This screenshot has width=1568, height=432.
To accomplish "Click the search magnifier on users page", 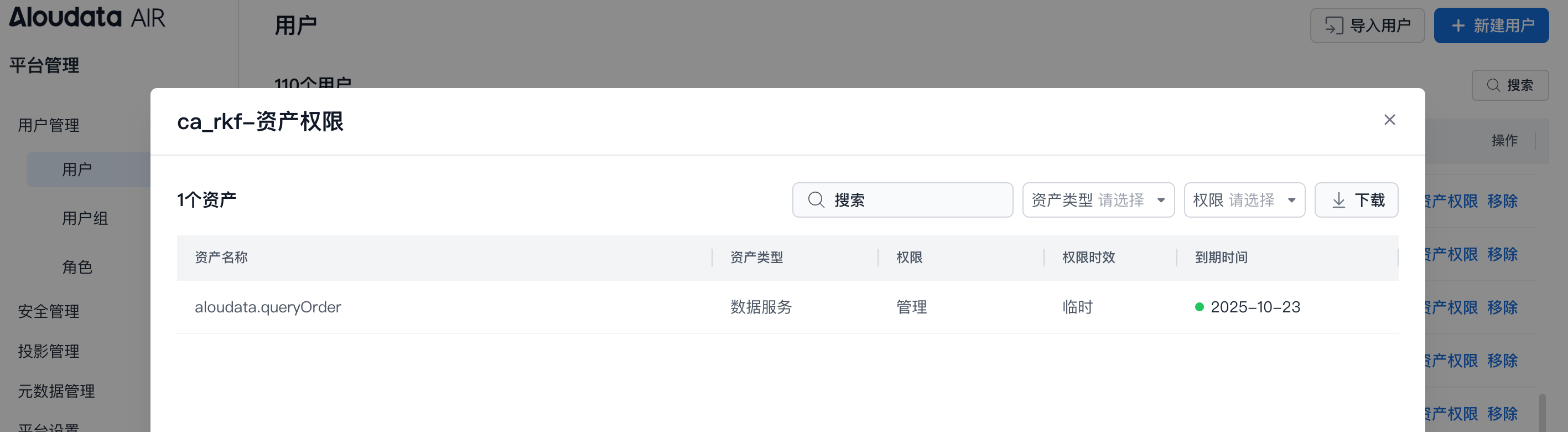I will 1493,85.
